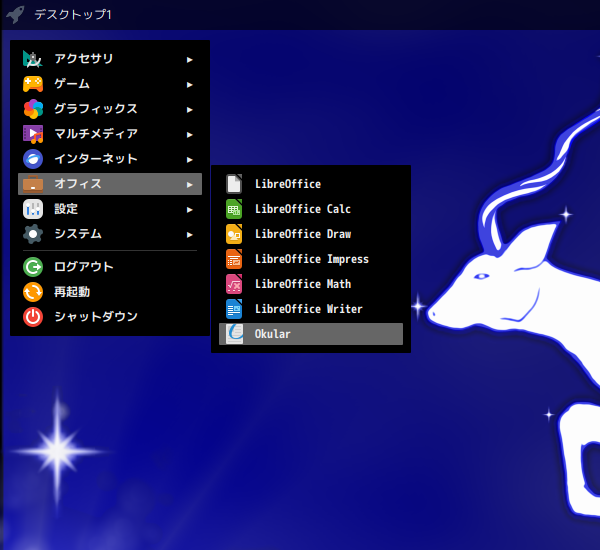Open the グラフィックス menu entry
This screenshot has height=550, width=600.
(x=110, y=109)
